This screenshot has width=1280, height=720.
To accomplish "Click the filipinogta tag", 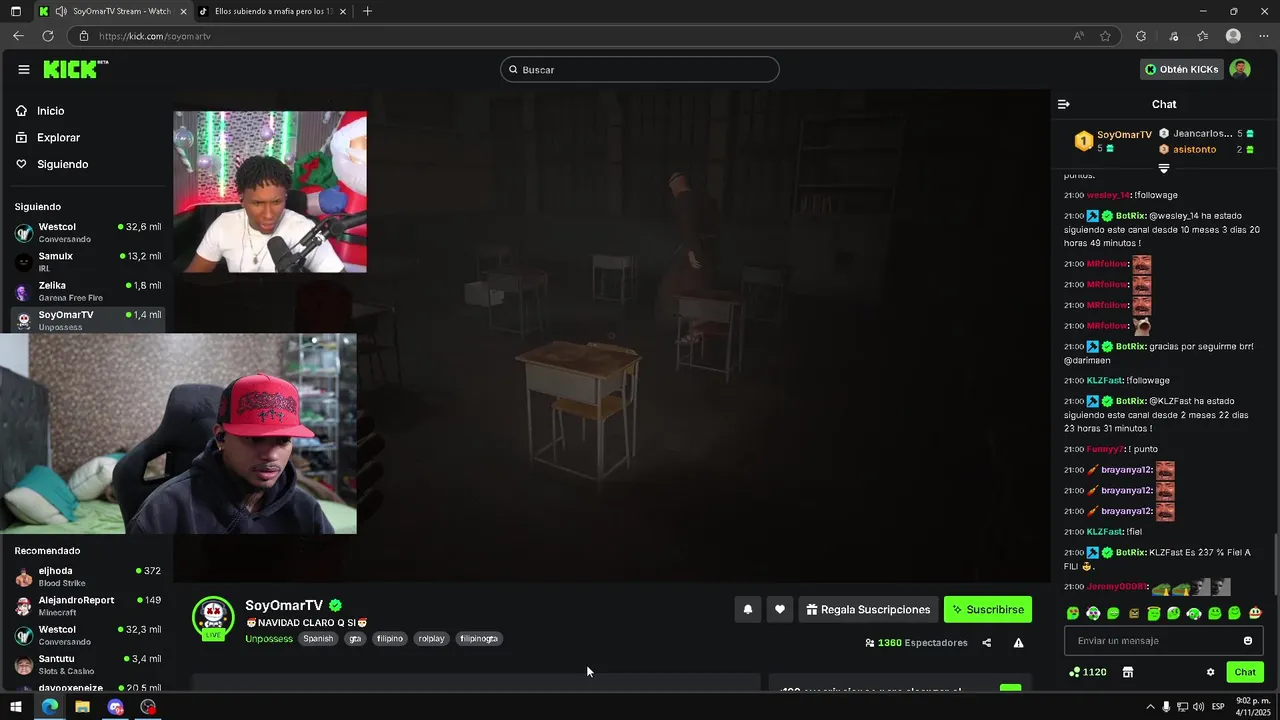I will tap(479, 638).
